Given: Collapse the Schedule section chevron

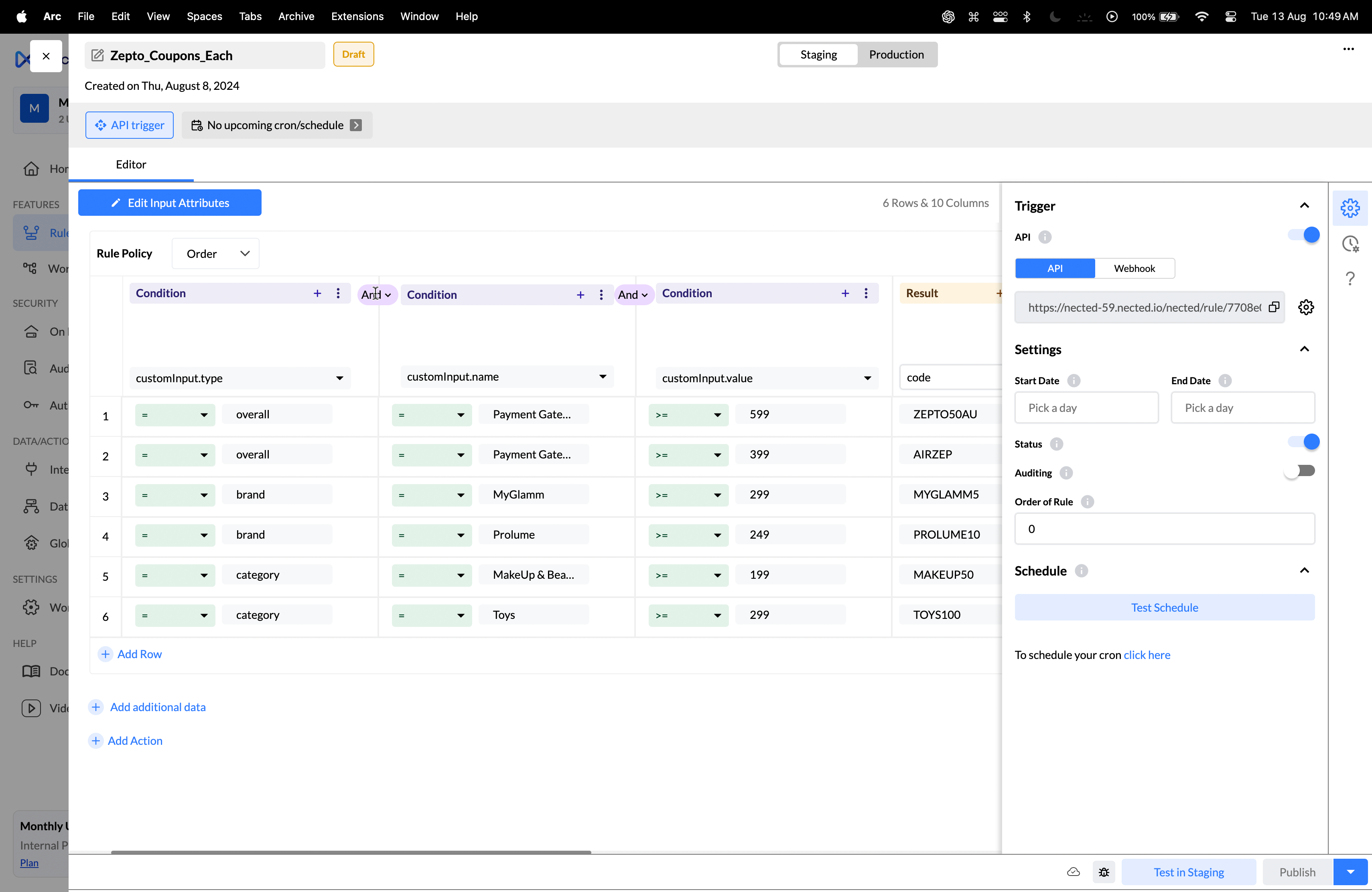Looking at the screenshot, I should click(x=1304, y=570).
